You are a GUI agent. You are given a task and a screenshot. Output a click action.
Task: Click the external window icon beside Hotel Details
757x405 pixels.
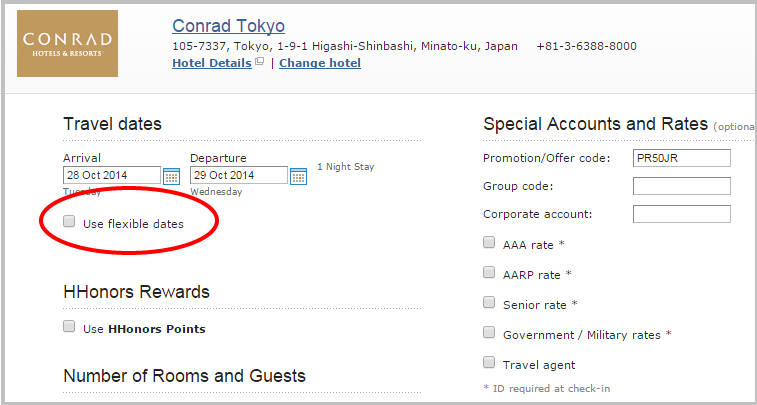(260, 62)
